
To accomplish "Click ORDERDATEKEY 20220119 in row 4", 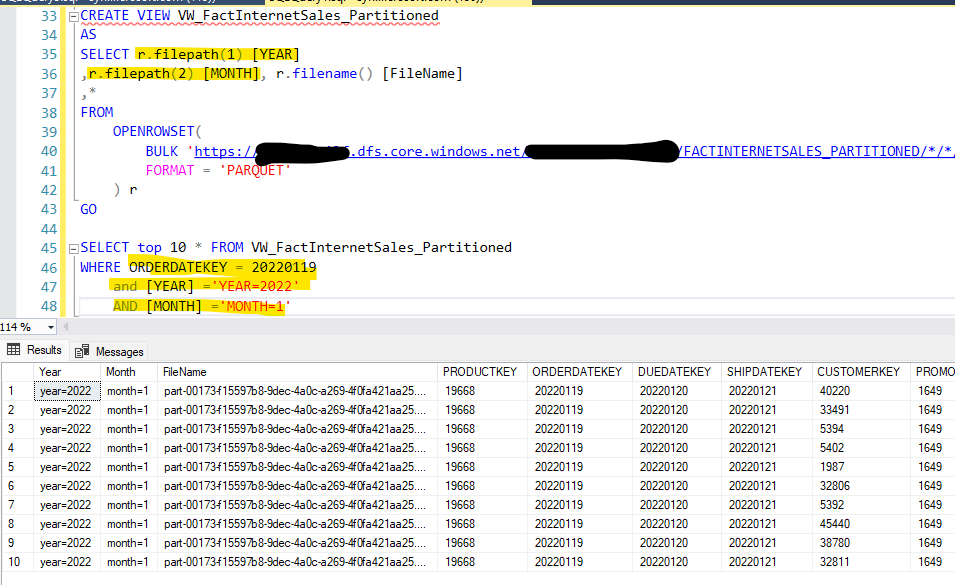I will [x=580, y=448].
